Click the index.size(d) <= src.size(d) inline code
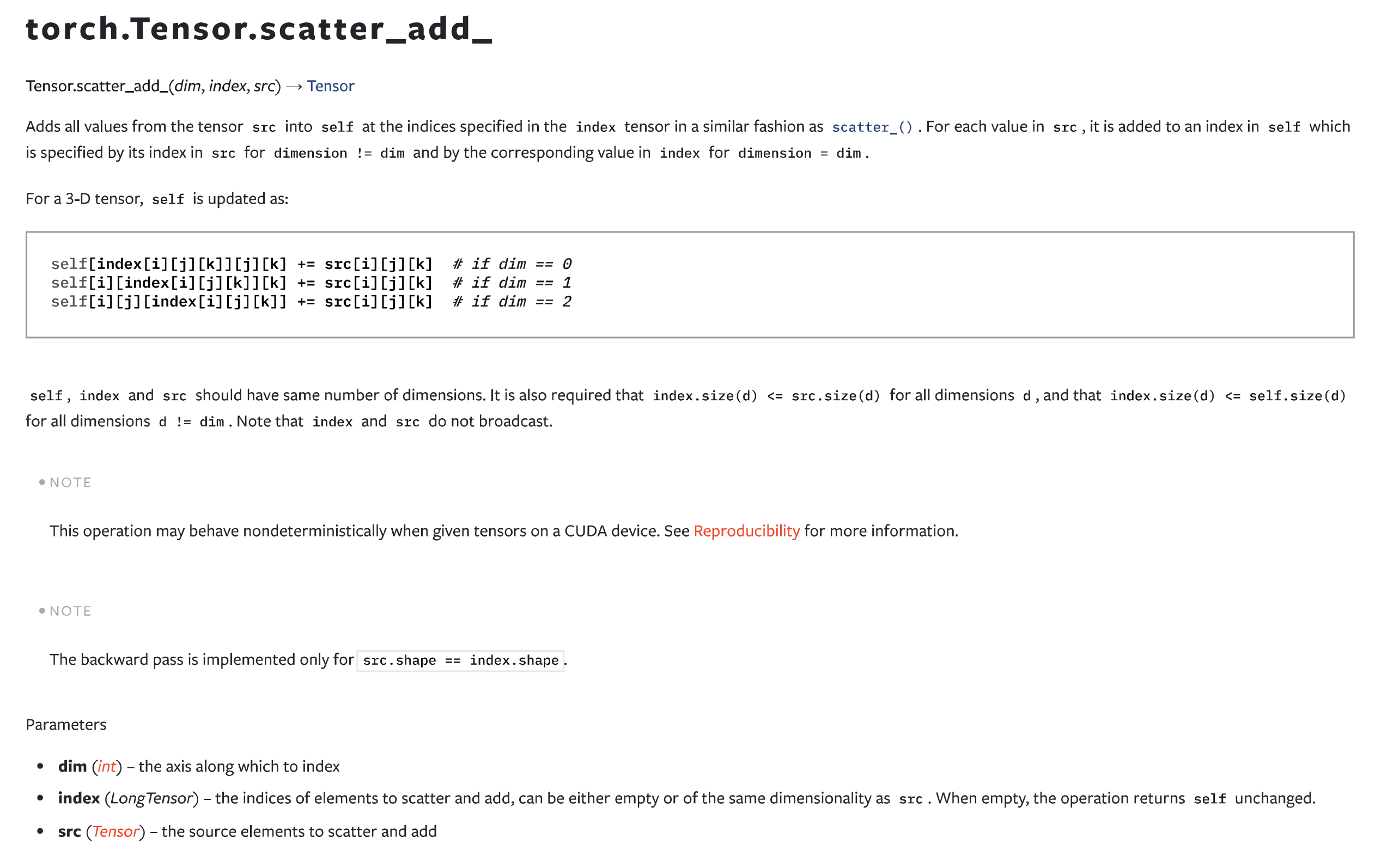This screenshot has width=1381, height=868. [766, 395]
